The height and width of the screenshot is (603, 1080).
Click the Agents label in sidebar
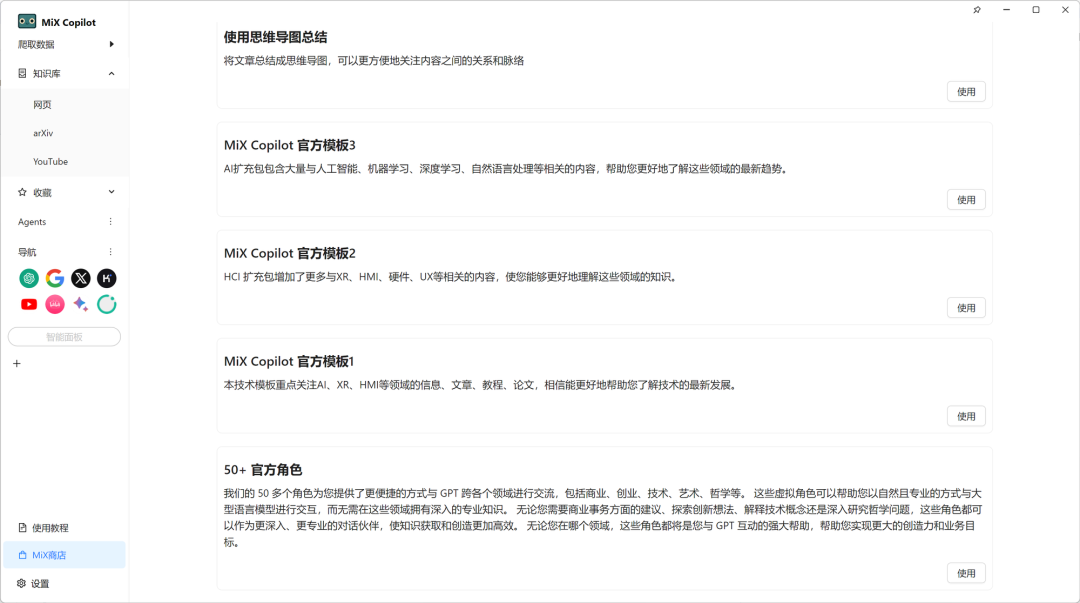(32, 221)
